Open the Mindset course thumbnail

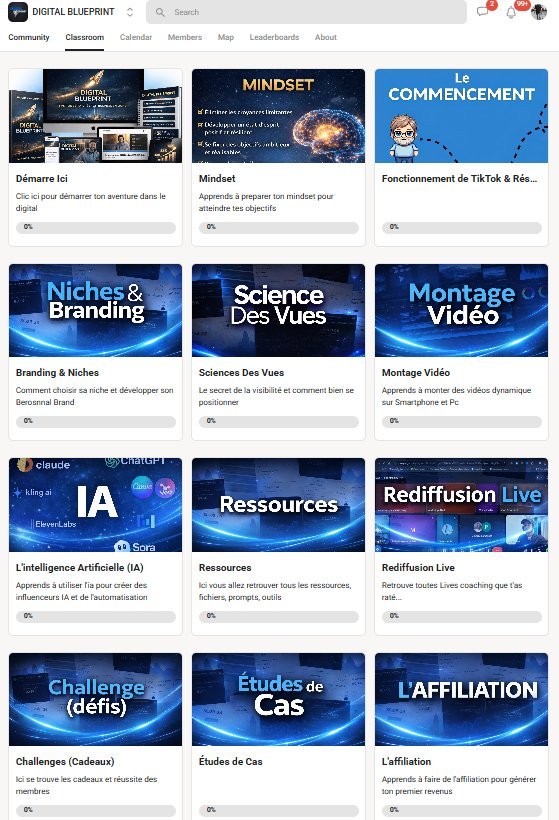click(278, 116)
